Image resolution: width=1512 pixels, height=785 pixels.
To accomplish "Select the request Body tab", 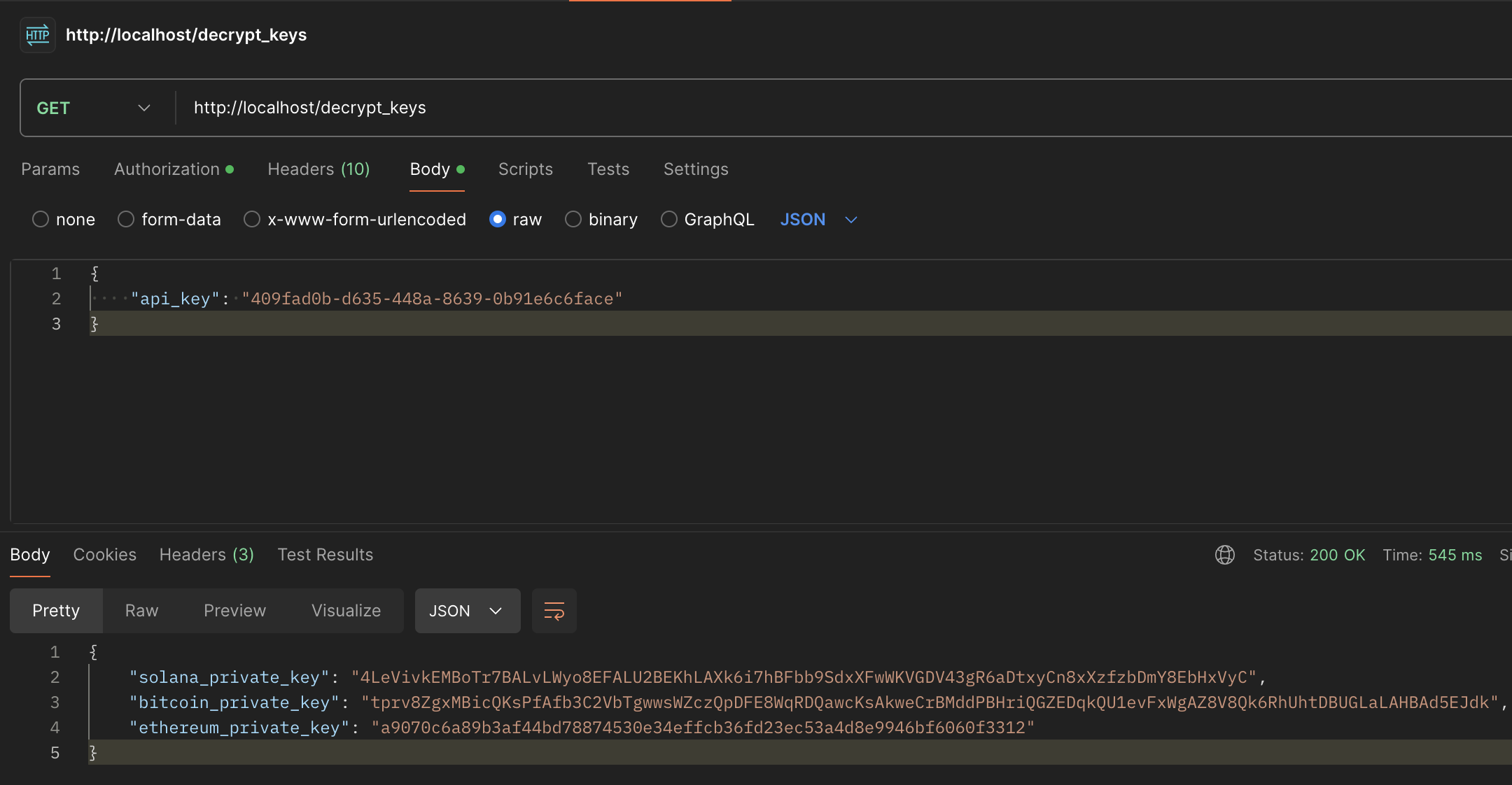I will pos(437,169).
